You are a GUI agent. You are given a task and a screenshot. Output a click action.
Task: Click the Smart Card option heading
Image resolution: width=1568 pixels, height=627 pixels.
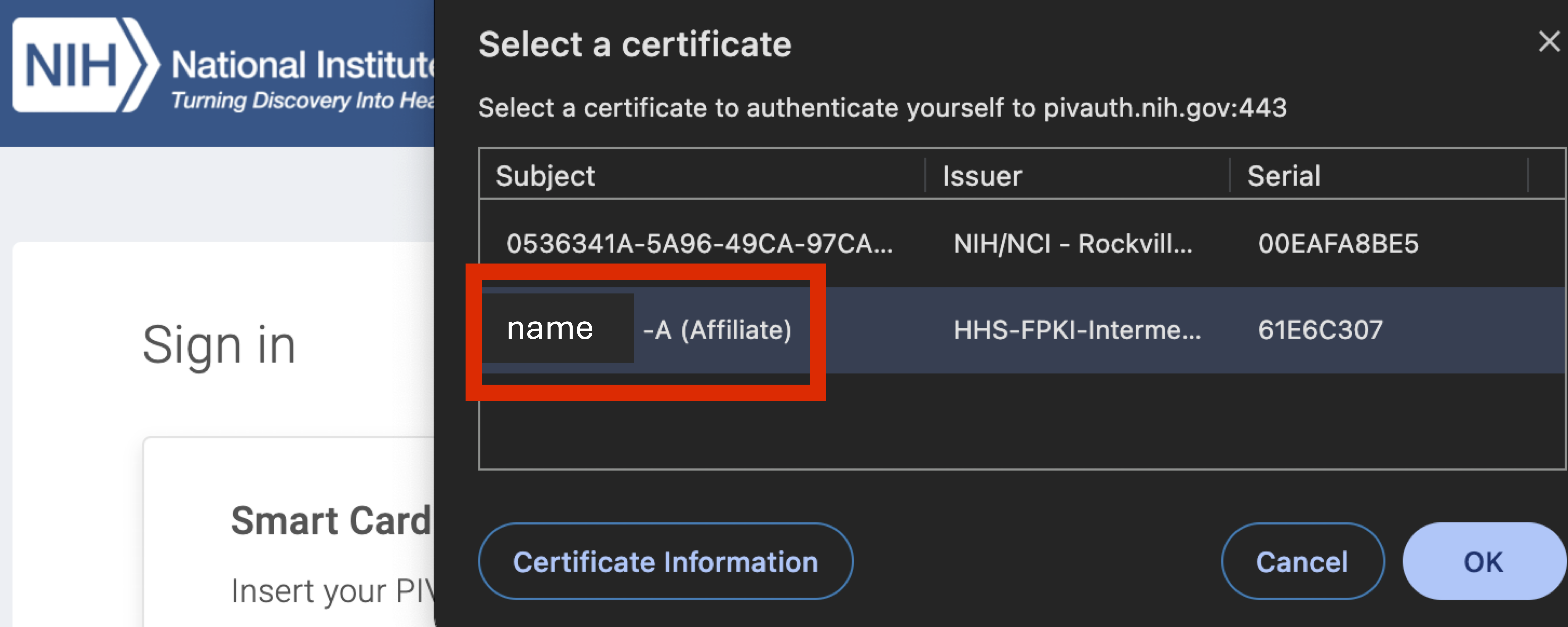[x=330, y=521]
